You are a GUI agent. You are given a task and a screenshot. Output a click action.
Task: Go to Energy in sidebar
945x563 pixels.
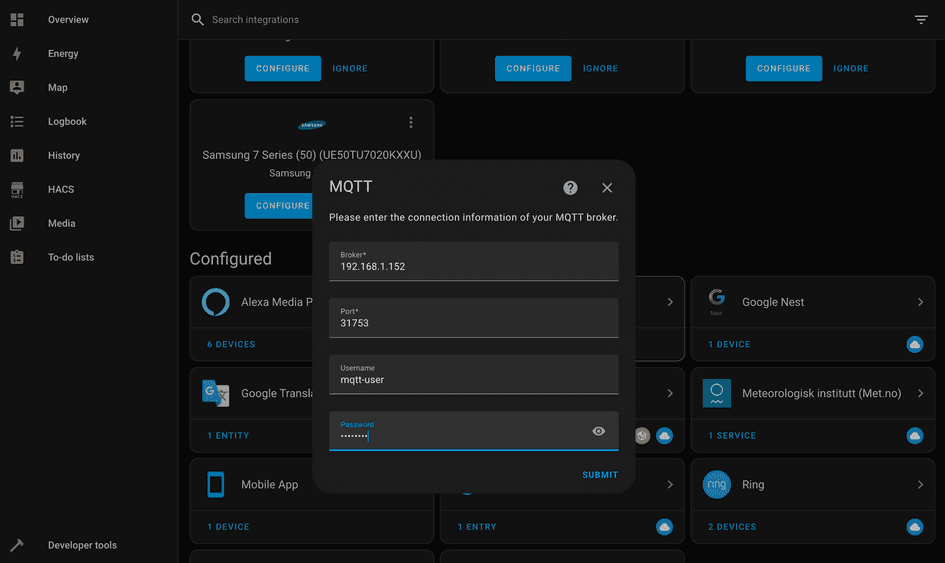(63, 54)
